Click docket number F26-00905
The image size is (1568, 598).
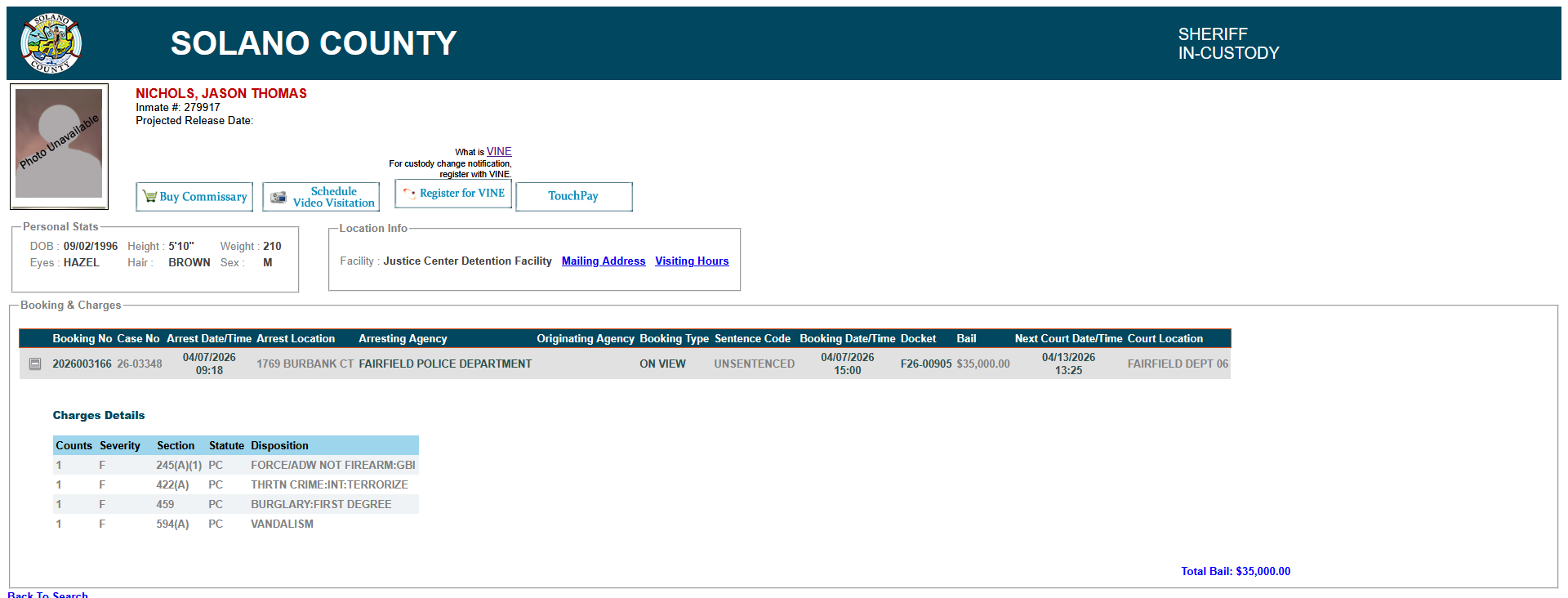click(926, 364)
